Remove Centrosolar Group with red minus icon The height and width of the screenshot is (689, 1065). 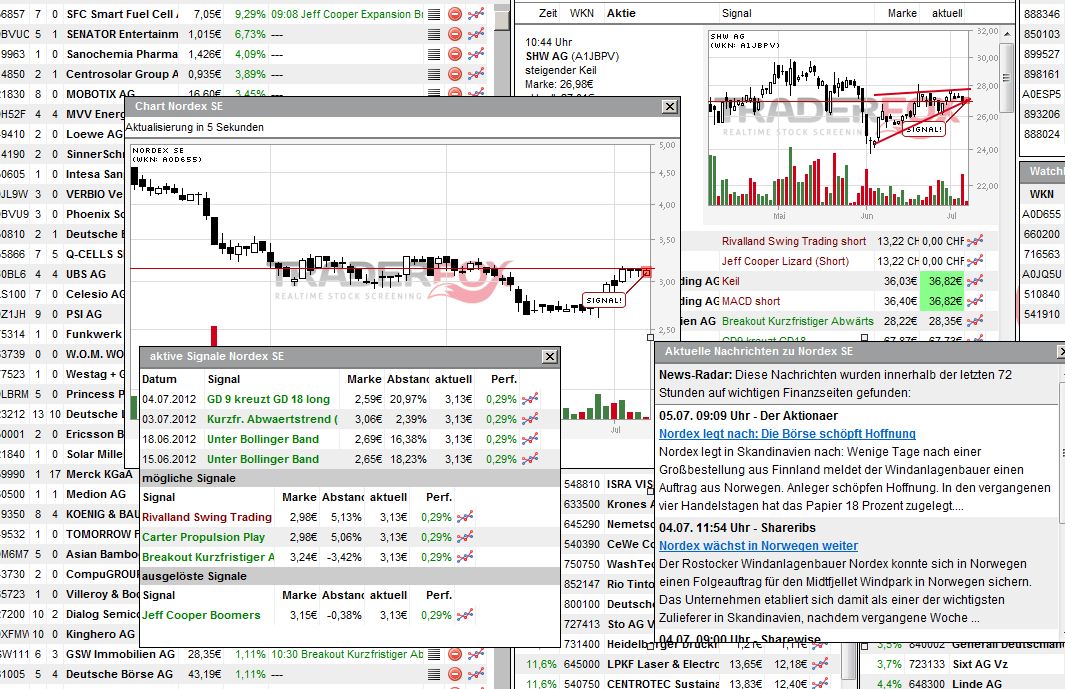[454, 73]
